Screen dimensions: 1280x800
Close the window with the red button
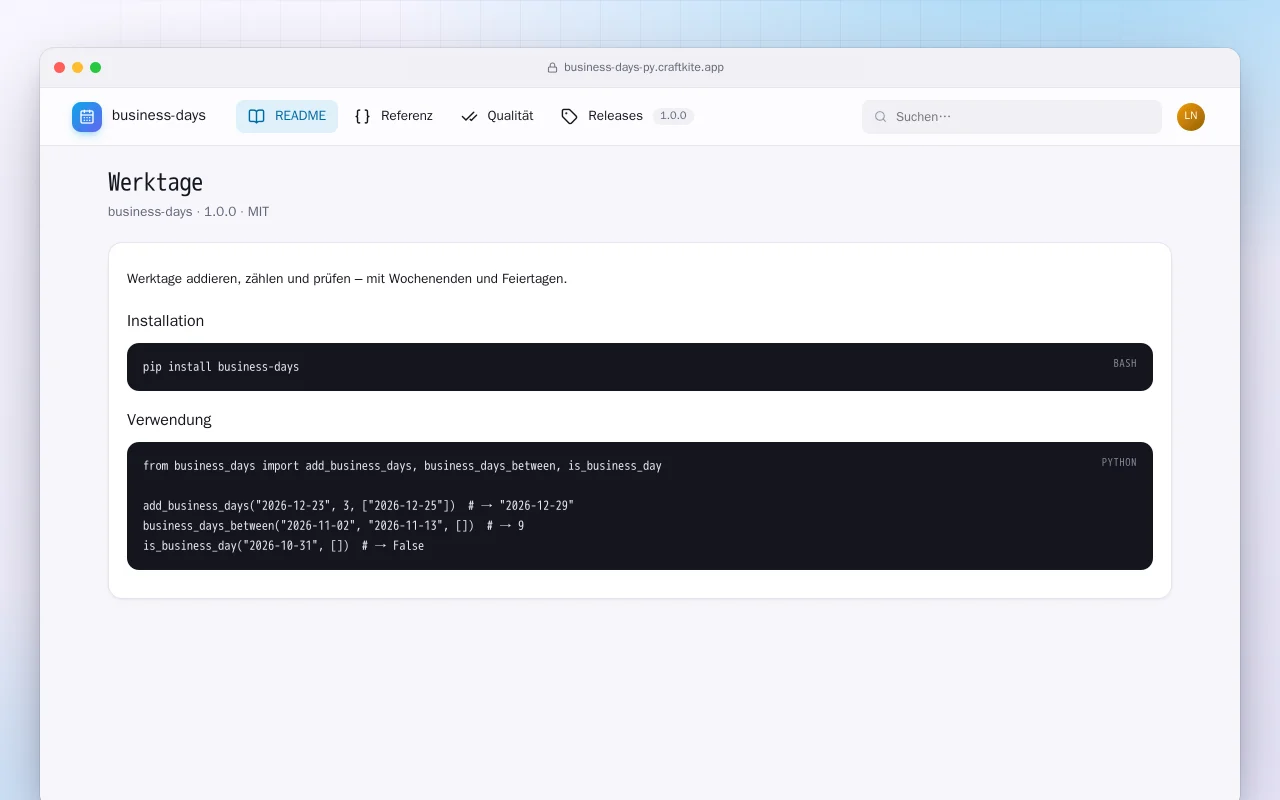[x=60, y=68]
